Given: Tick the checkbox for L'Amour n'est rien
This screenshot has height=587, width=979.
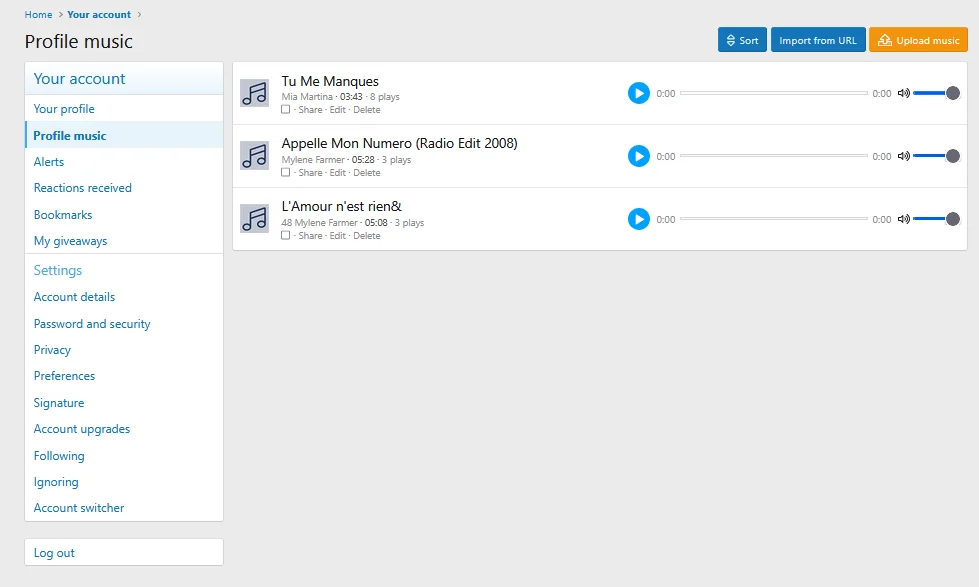Looking at the screenshot, I should [x=285, y=235].
